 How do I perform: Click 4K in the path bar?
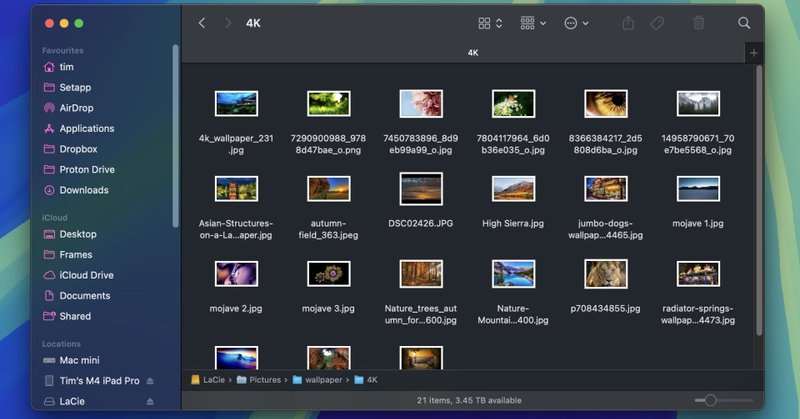366,380
